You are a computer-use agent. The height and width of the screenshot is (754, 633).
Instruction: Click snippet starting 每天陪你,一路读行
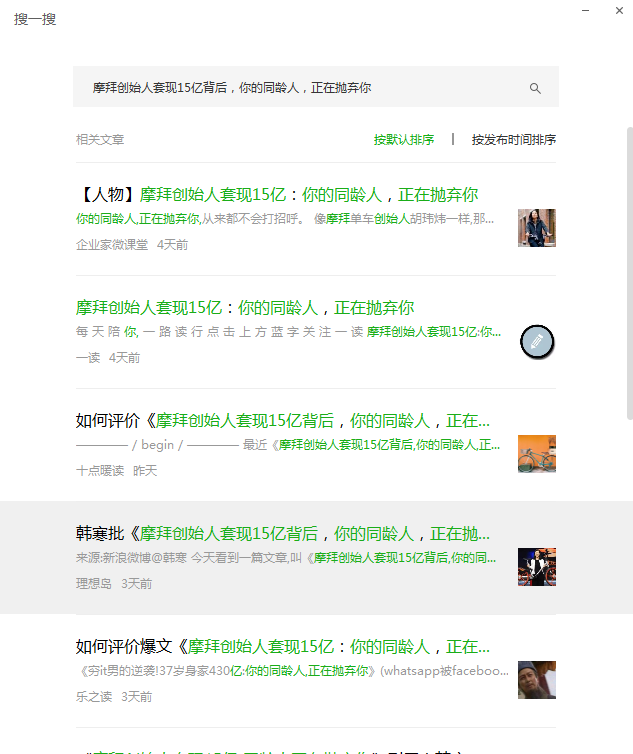288,332
